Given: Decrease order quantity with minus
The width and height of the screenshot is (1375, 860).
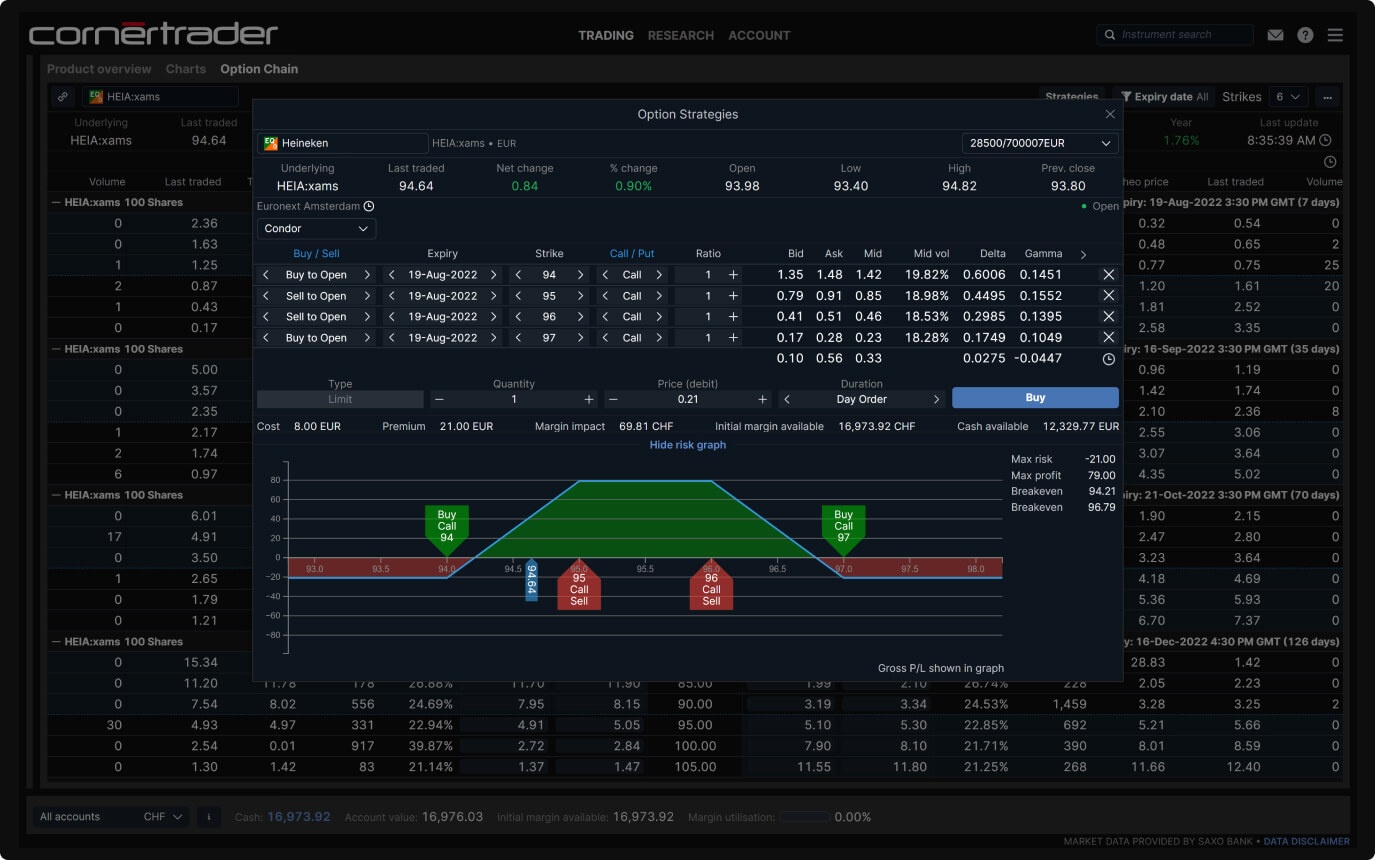Looking at the screenshot, I should [x=439, y=399].
